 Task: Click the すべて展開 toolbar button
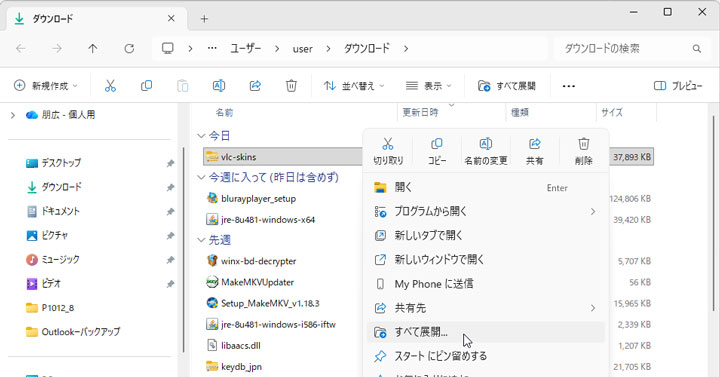(x=507, y=86)
